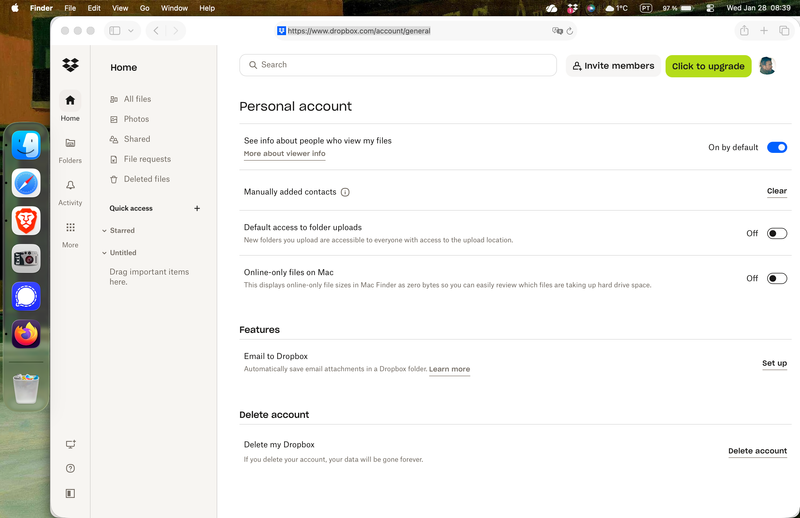
Task: Click the Dropbox search field
Action: 398,65
